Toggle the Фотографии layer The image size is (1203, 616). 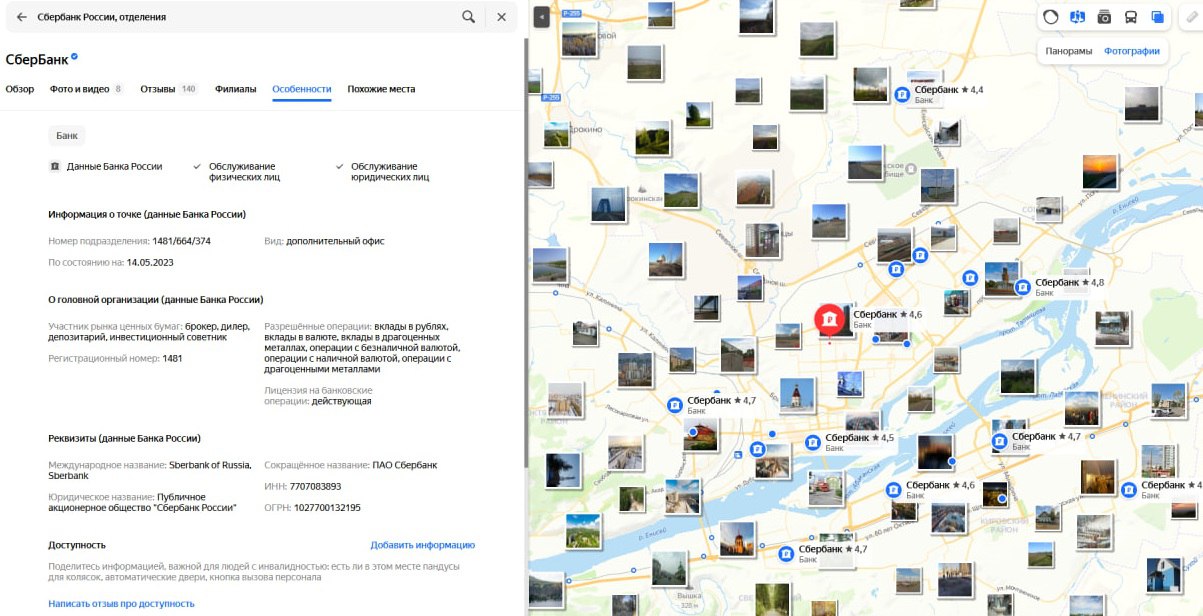pyautogui.click(x=1132, y=51)
